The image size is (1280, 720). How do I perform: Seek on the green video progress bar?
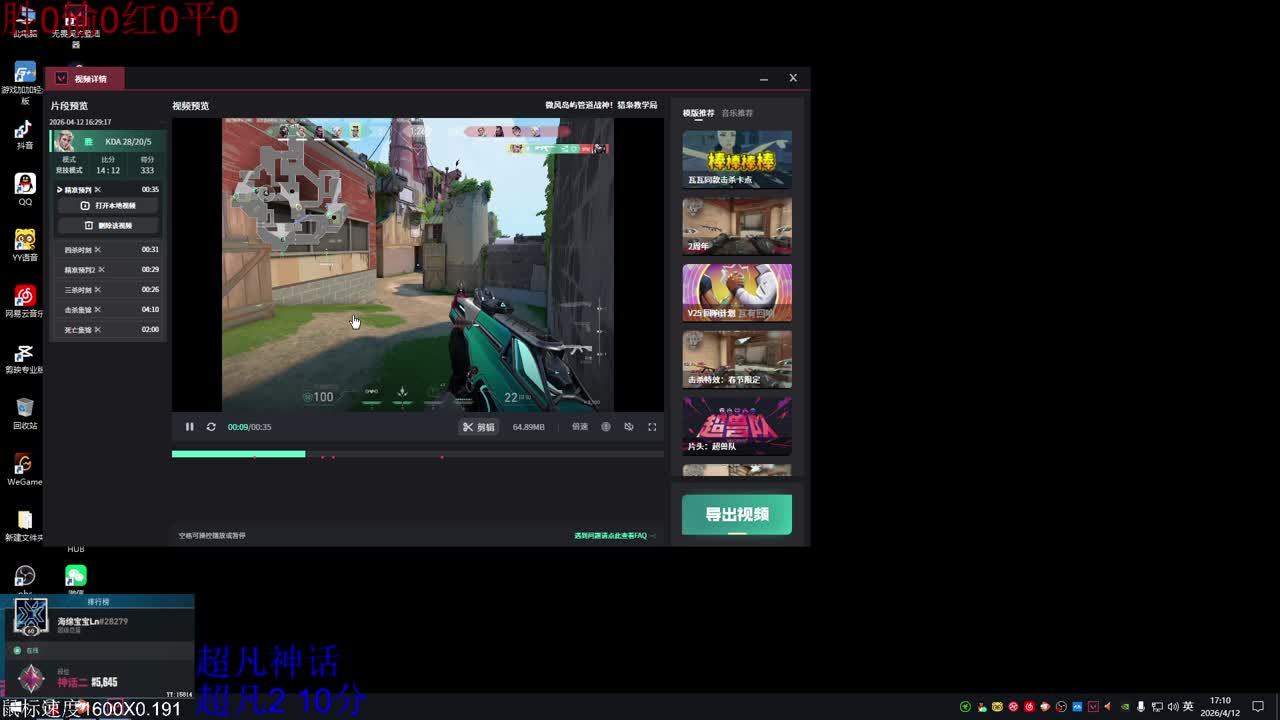coord(417,454)
